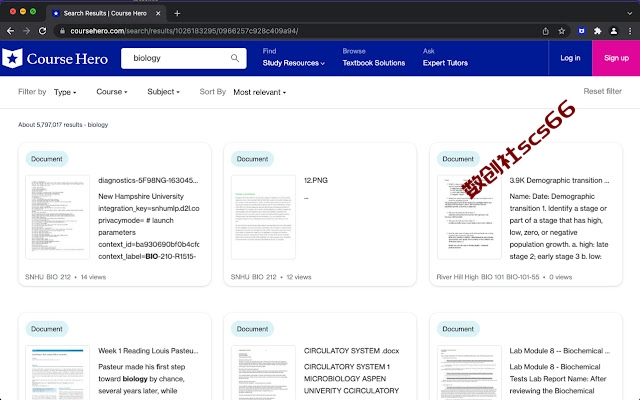Click the site lock icon
Viewport: 640px width, 400px height.
[62, 31]
